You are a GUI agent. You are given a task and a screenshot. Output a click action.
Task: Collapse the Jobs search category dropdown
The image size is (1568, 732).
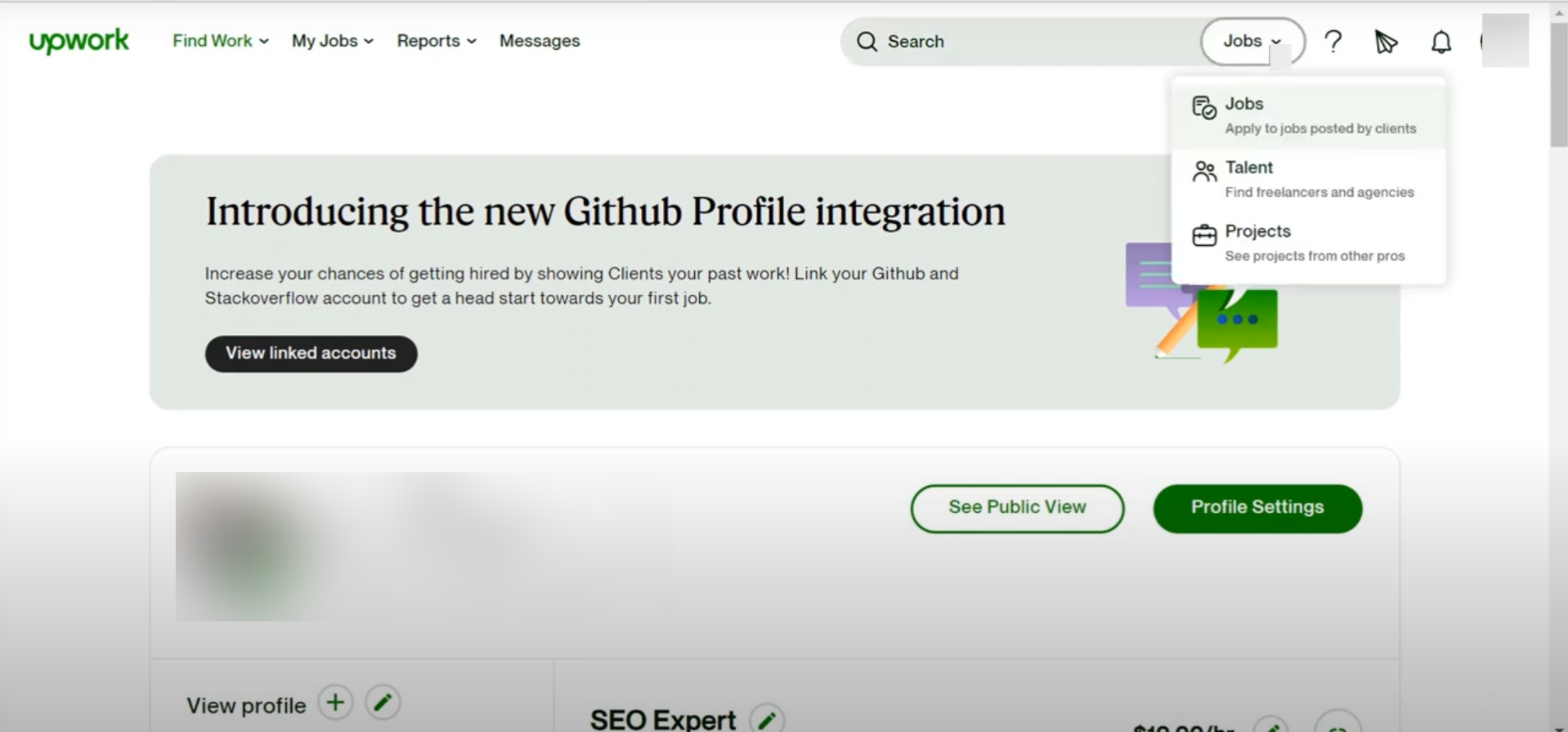(1252, 41)
